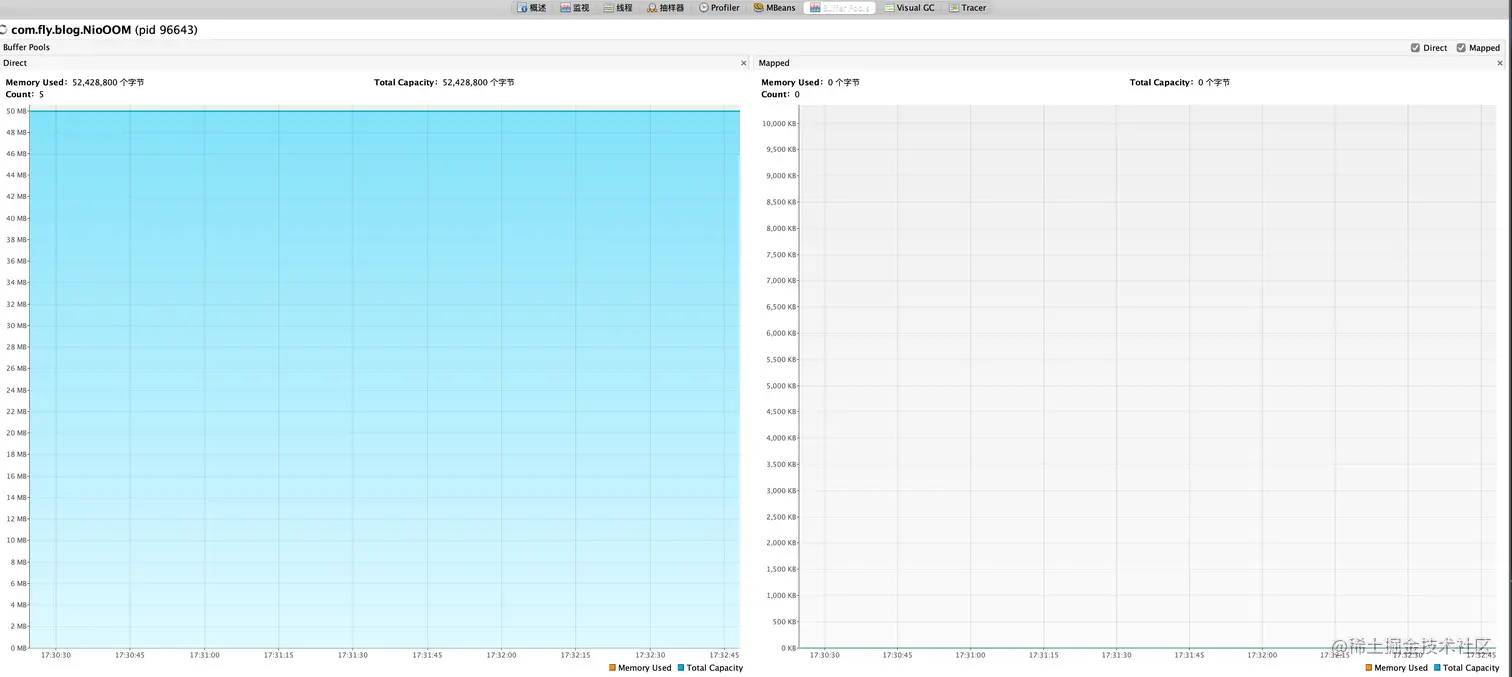Click Direct Memory Used 52,428,800 value
This screenshot has width=1512, height=677.
(x=108, y=83)
